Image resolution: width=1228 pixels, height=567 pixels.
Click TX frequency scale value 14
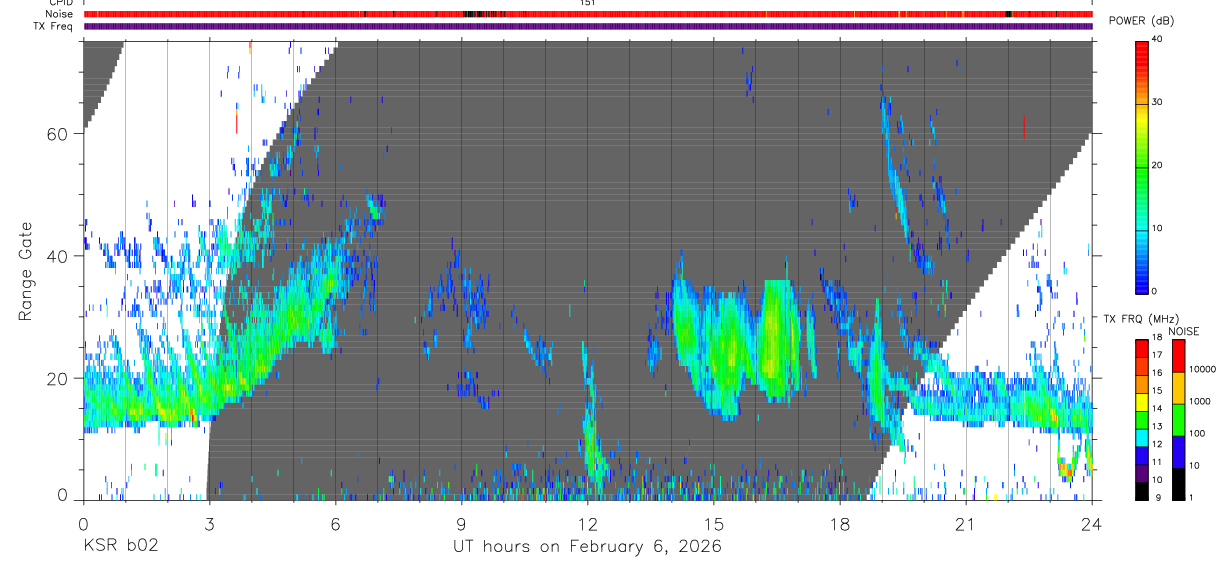coord(1157,409)
